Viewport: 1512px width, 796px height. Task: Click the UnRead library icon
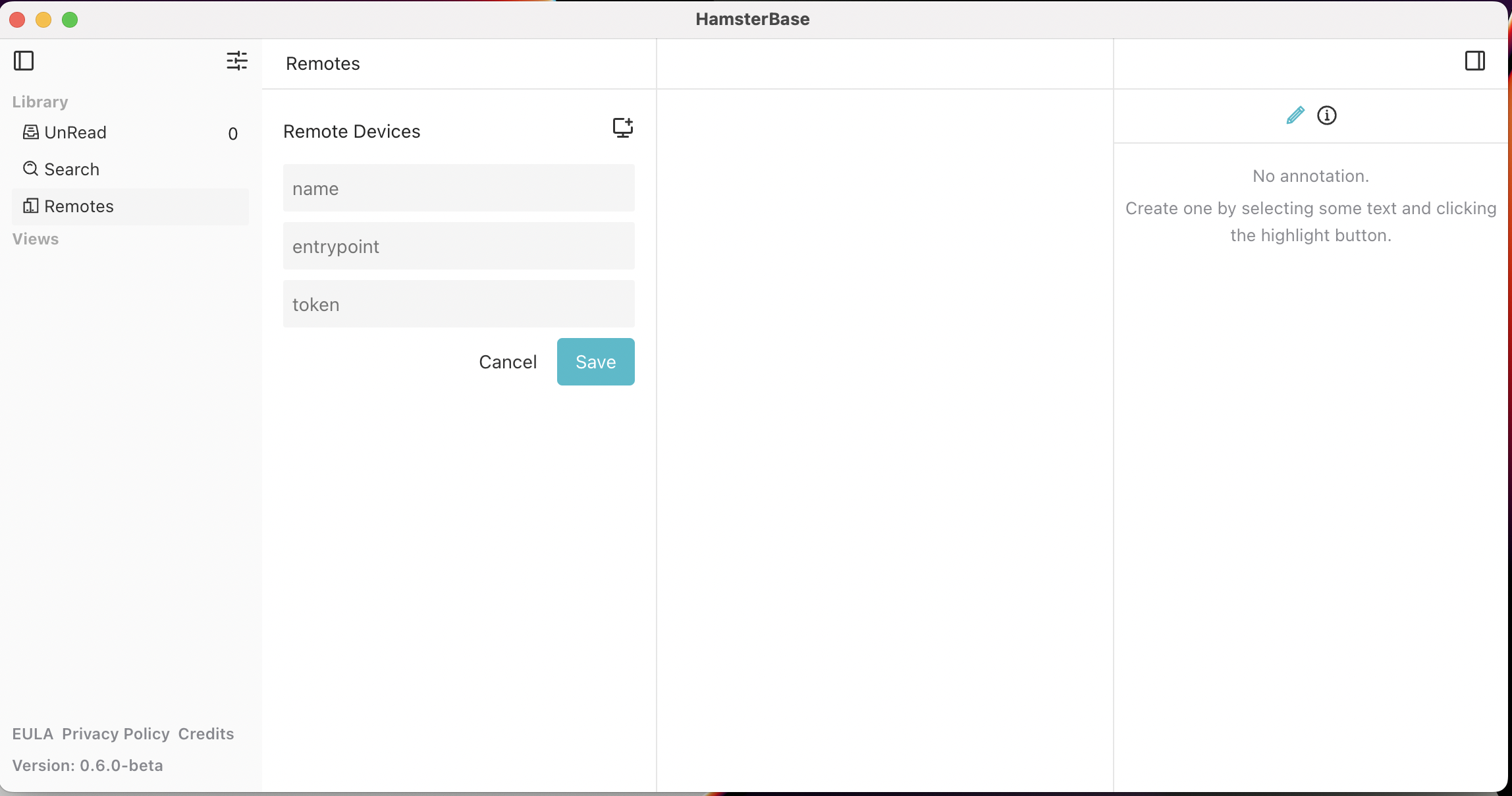pyautogui.click(x=30, y=132)
